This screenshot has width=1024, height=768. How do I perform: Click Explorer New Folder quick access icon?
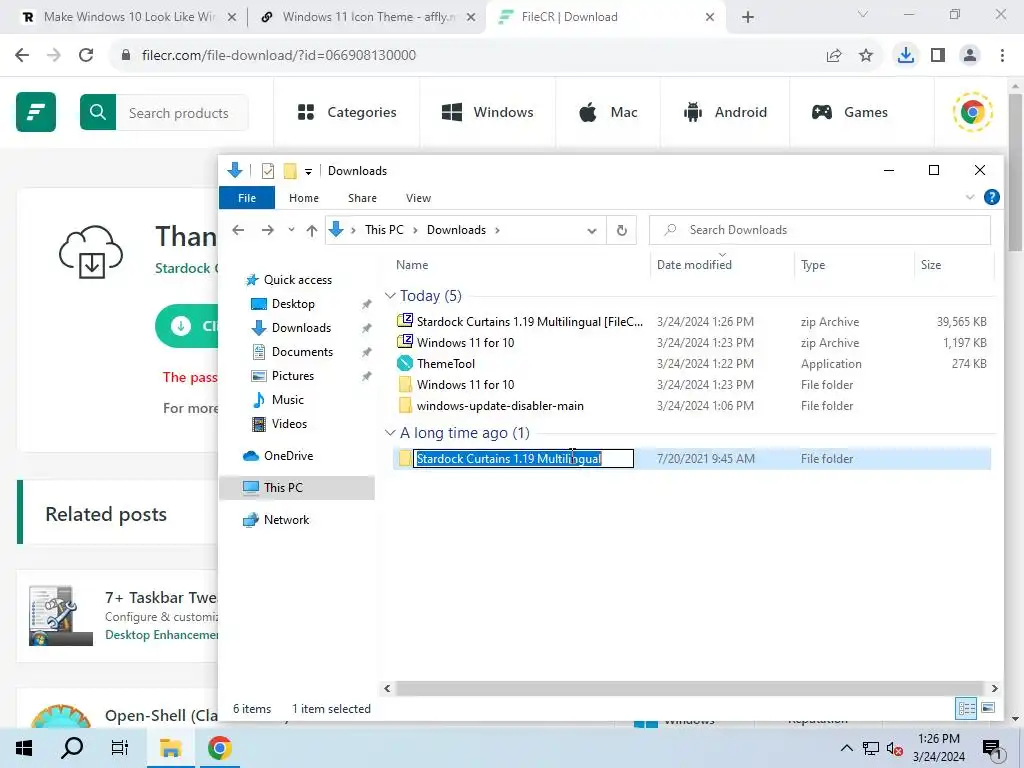tap(290, 171)
